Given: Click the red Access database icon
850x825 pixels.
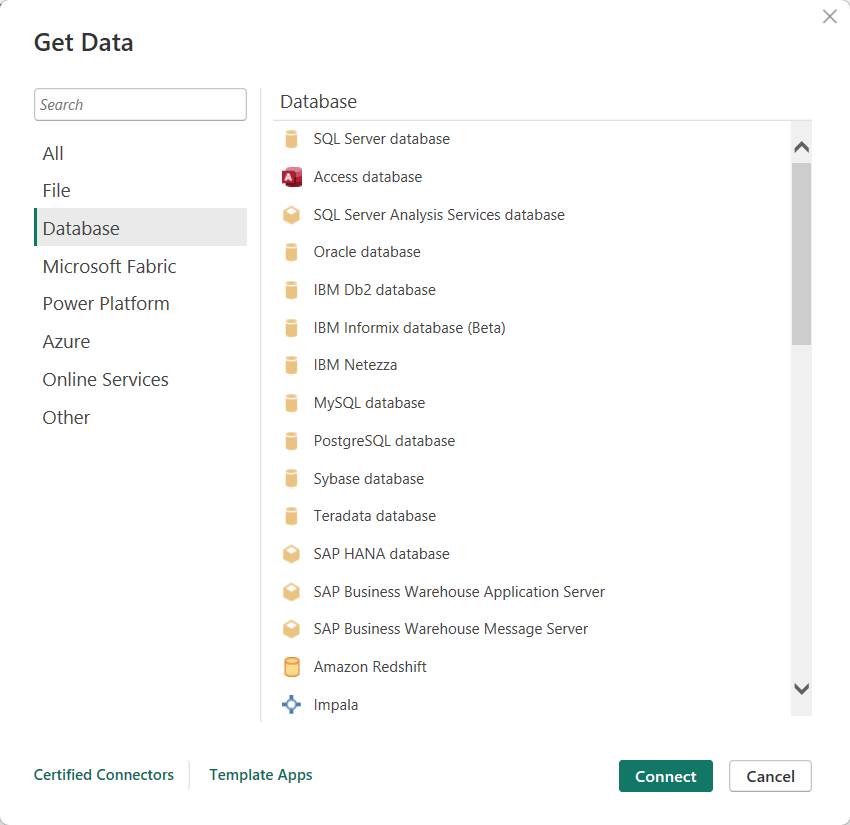Looking at the screenshot, I should point(292,177).
